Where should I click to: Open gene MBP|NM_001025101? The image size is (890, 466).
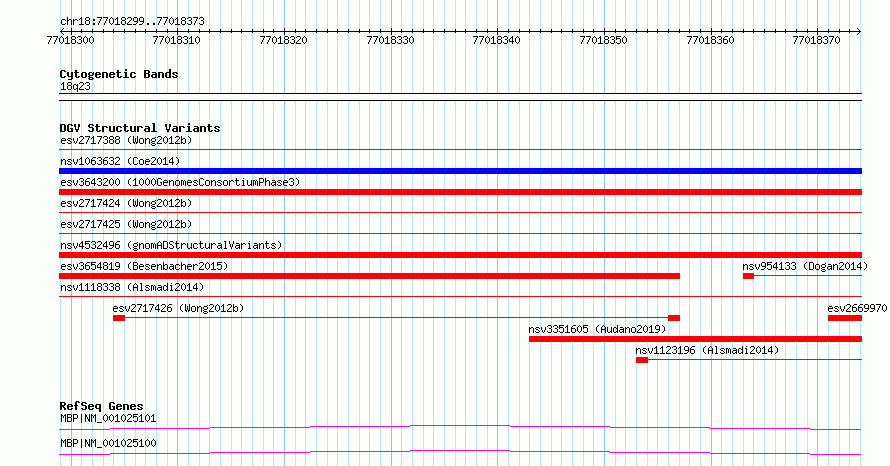(x=108, y=418)
